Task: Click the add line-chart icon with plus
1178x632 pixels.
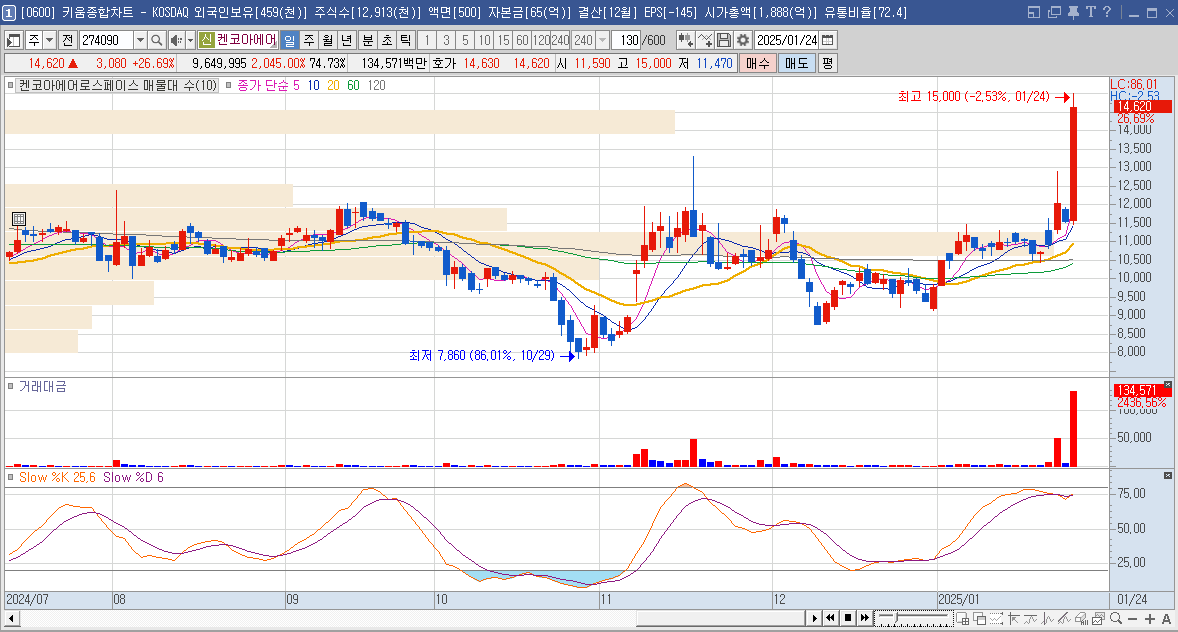Action: click(705, 40)
